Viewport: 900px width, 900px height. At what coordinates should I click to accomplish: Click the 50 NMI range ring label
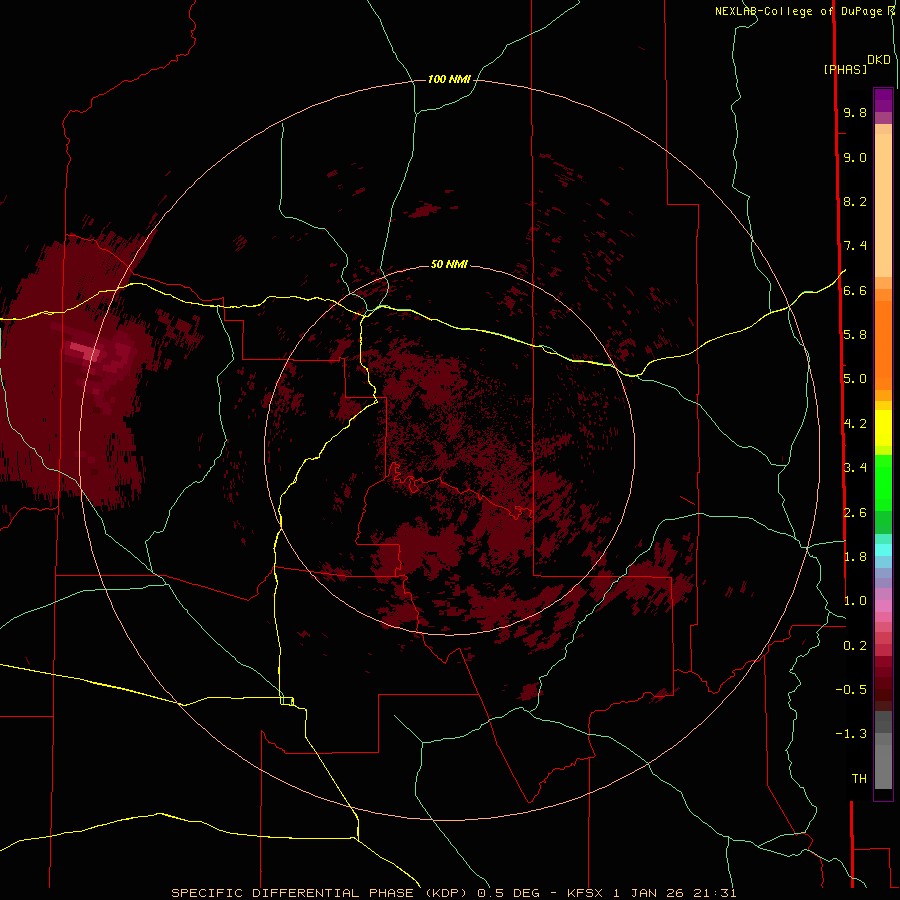point(449,264)
